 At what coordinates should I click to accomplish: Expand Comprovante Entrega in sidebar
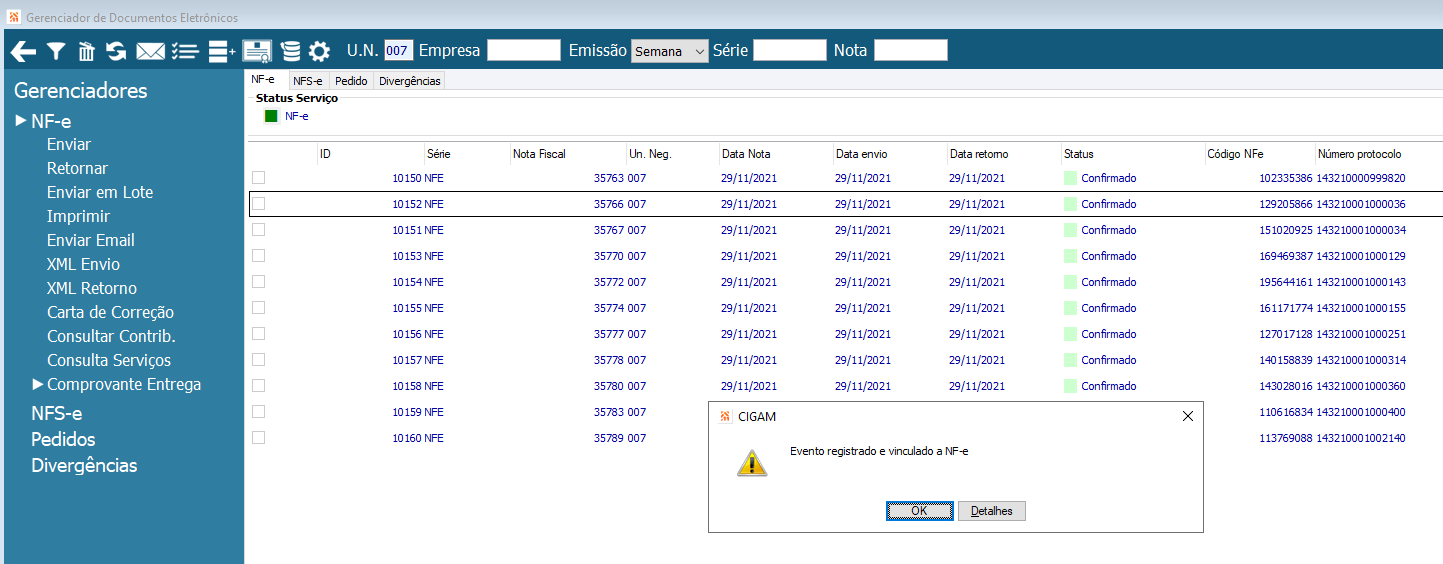[x=38, y=384]
